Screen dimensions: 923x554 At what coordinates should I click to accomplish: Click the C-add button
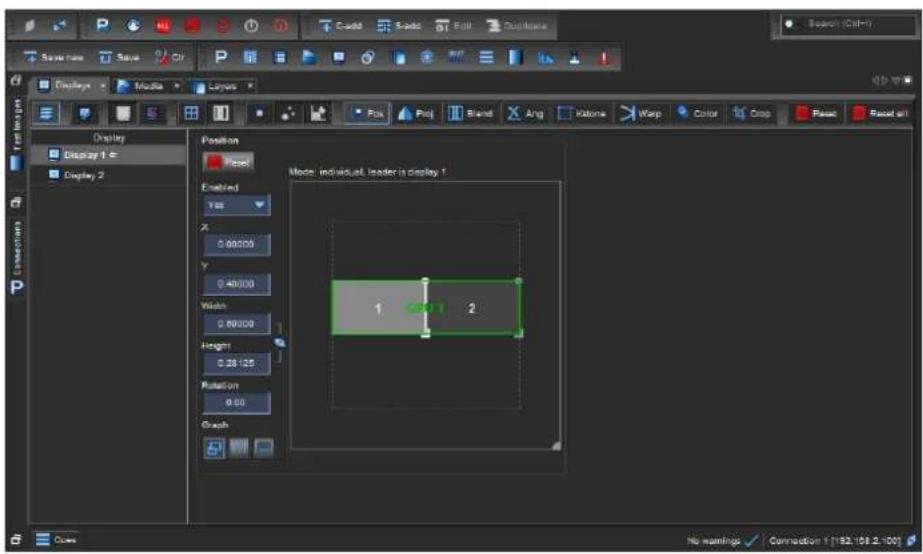(x=340, y=26)
